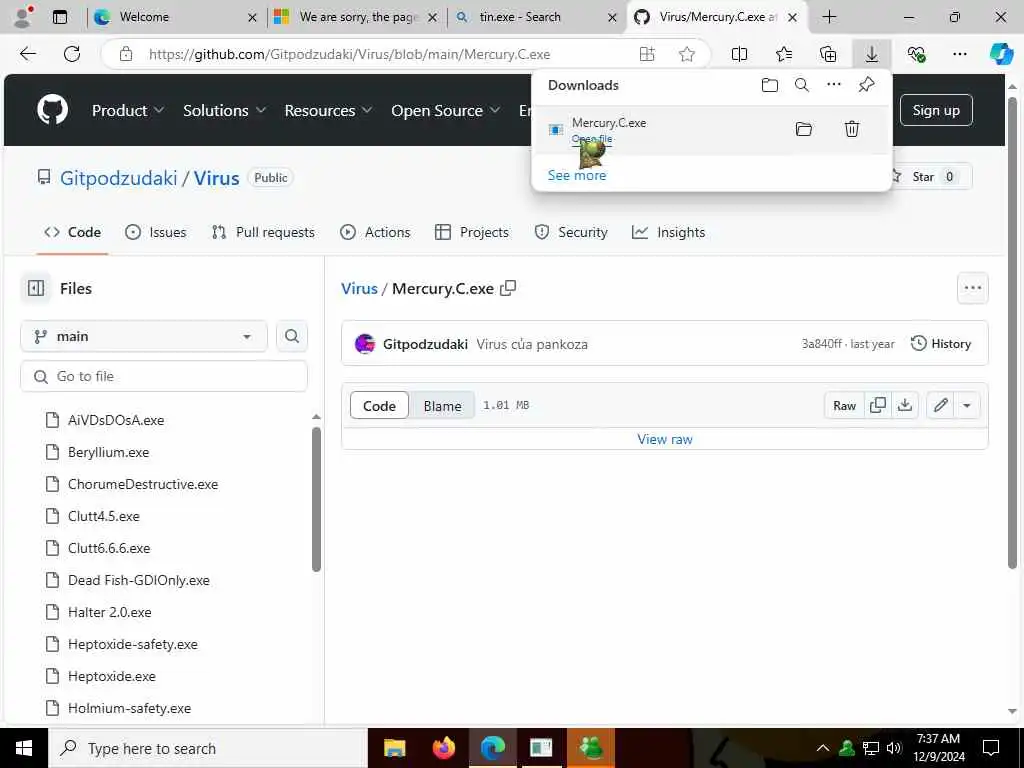Select Code view toggle button
The height and width of the screenshot is (768, 1024).
pos(379,406)
